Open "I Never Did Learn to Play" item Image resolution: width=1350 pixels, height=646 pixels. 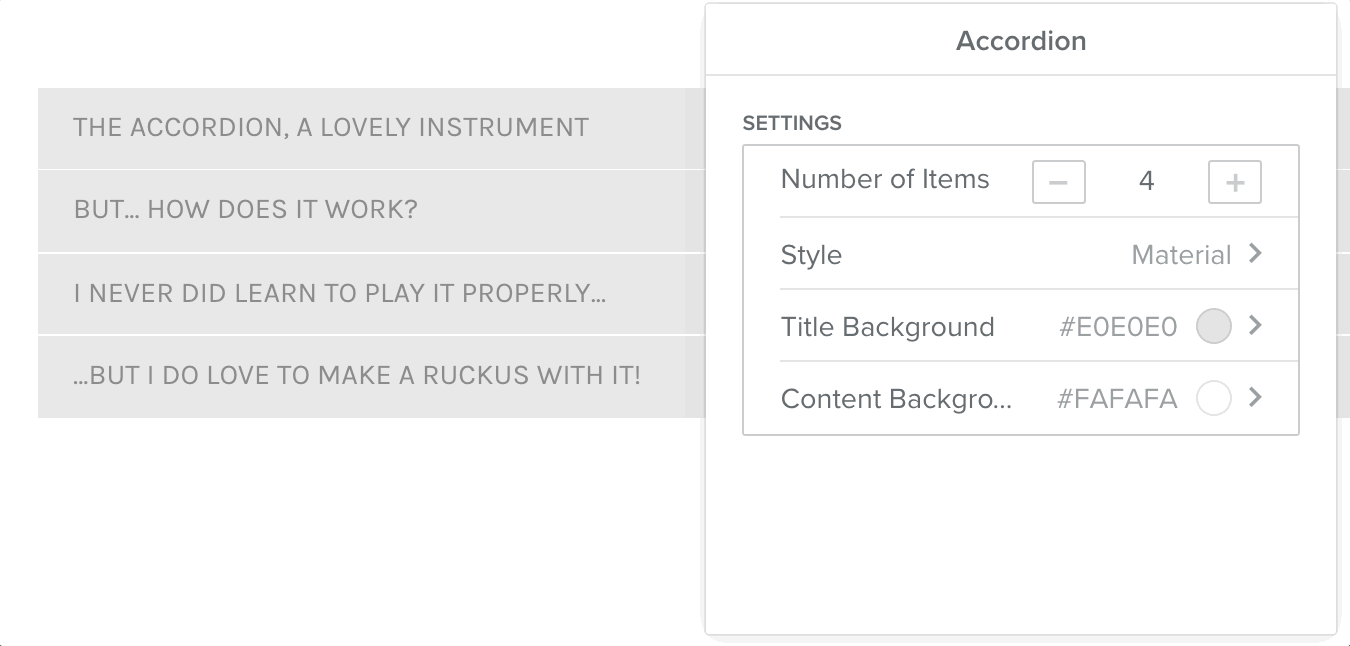click(x=340, y=294)
